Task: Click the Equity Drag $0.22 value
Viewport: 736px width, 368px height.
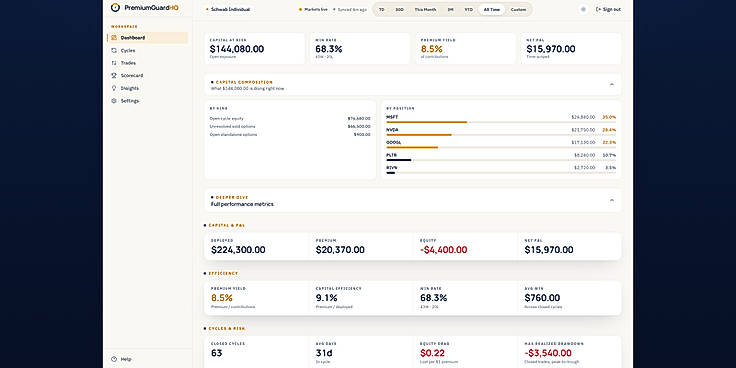Action: tap(432, 353)
